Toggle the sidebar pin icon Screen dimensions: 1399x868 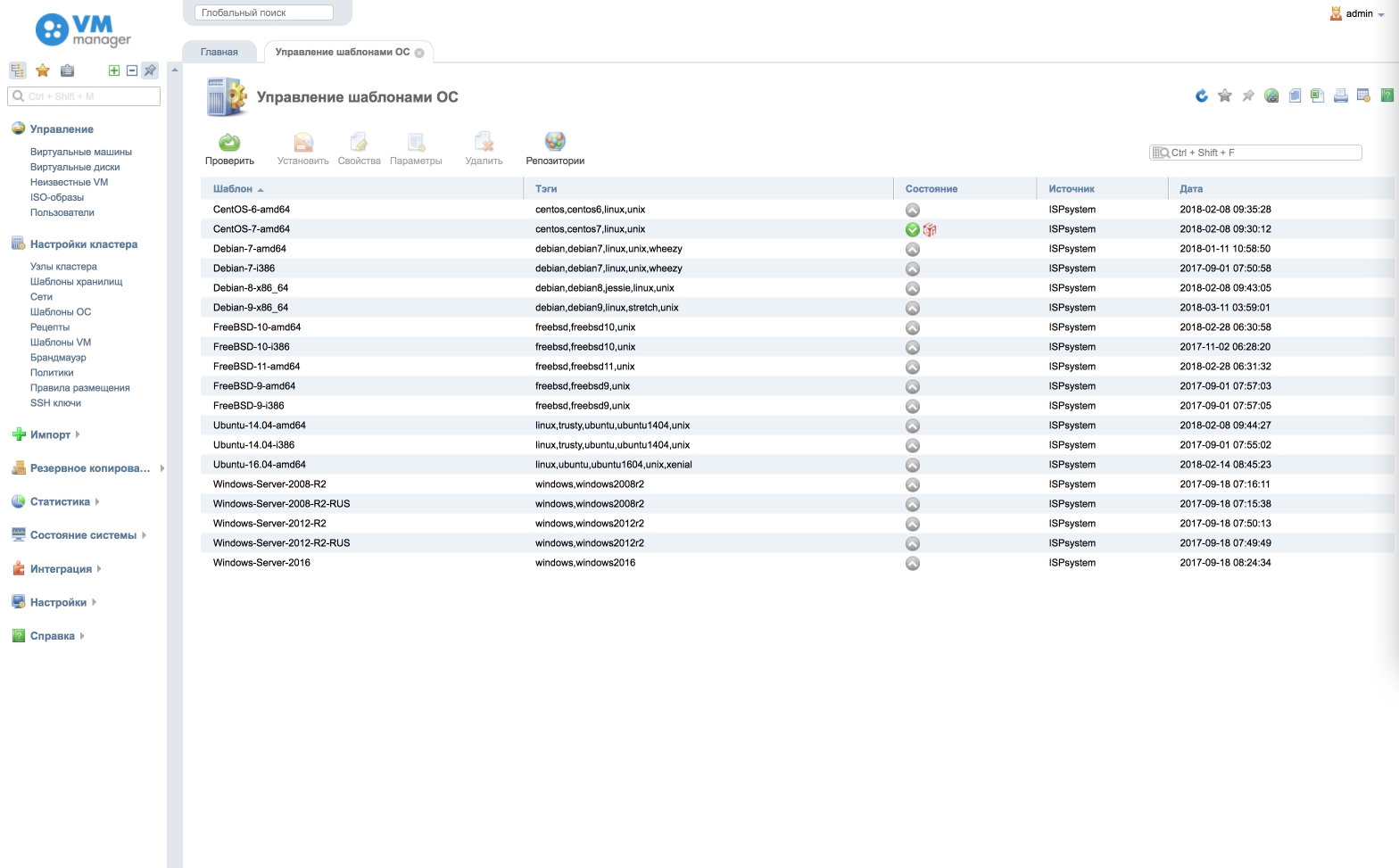[150, 70]
